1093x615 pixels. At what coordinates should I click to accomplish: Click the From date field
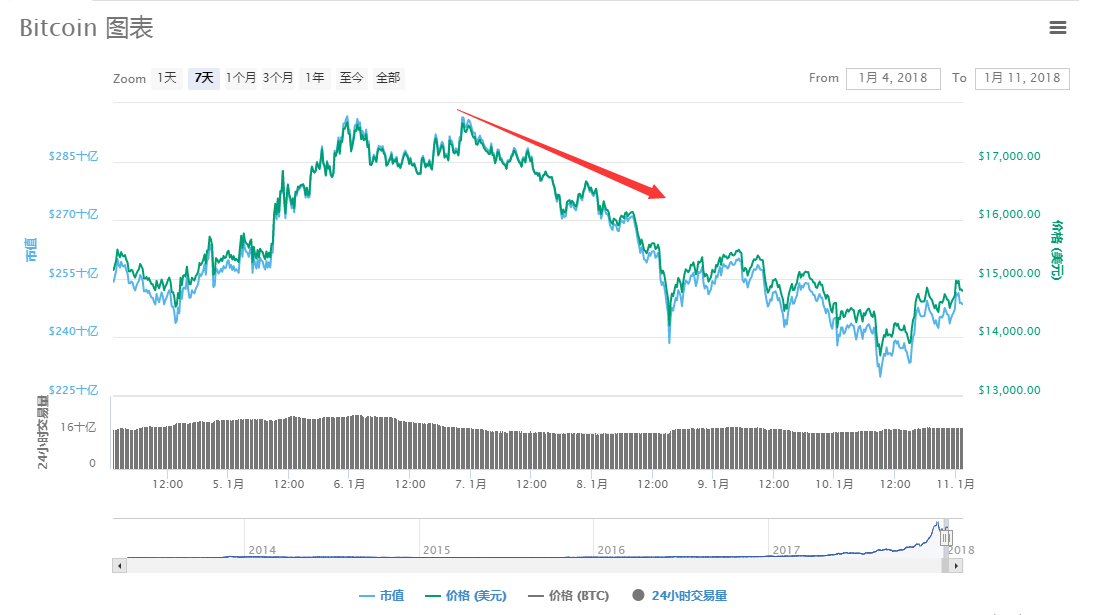pos(893,78)
